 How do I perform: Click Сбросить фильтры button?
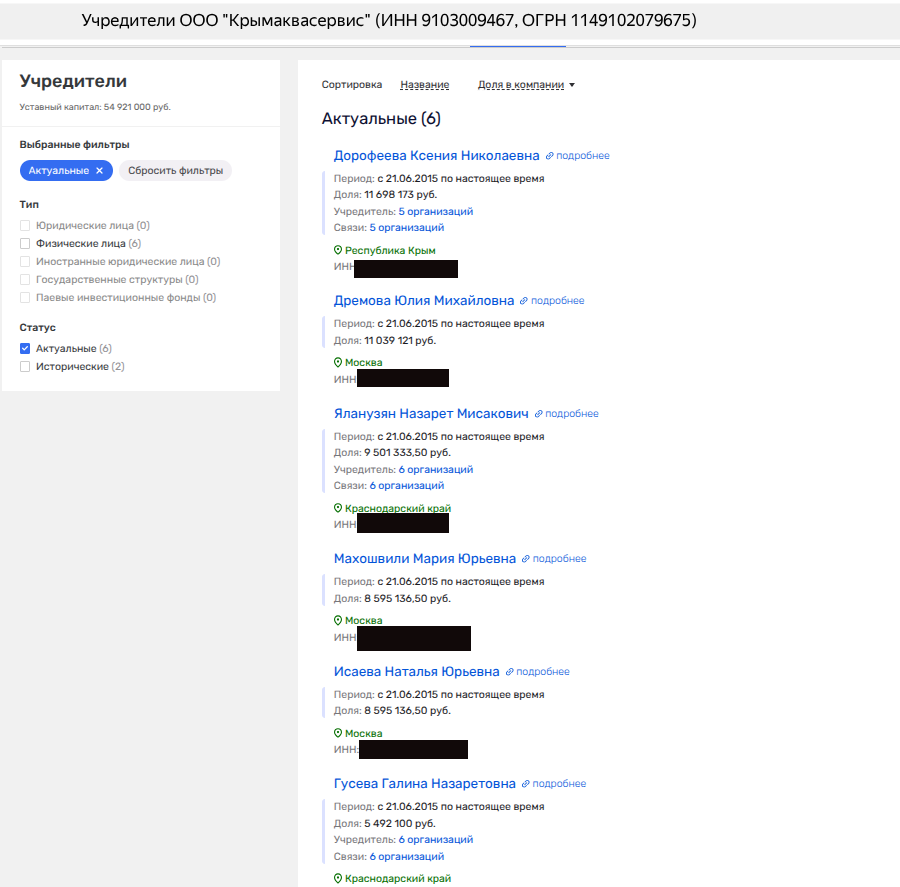[175, 171]
